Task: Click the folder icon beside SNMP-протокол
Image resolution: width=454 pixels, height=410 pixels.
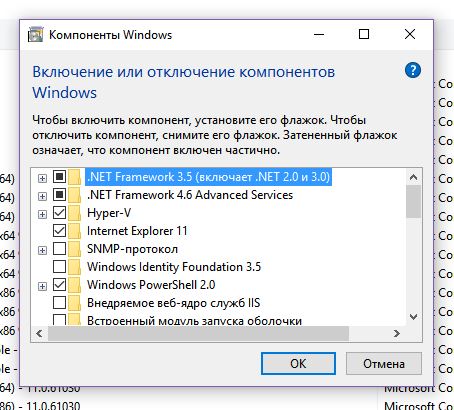Action: point(75,249)
